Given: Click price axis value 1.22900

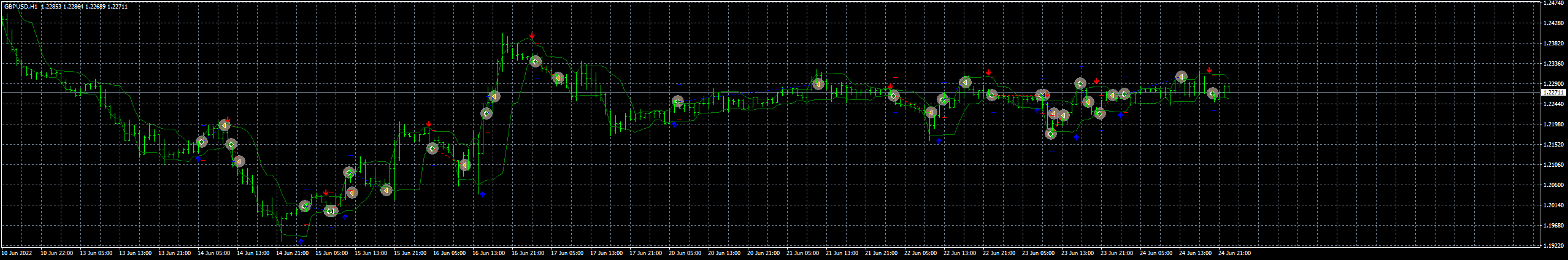Looking at the screenshot, I should pyautogui.click(x=1552, y=84).
